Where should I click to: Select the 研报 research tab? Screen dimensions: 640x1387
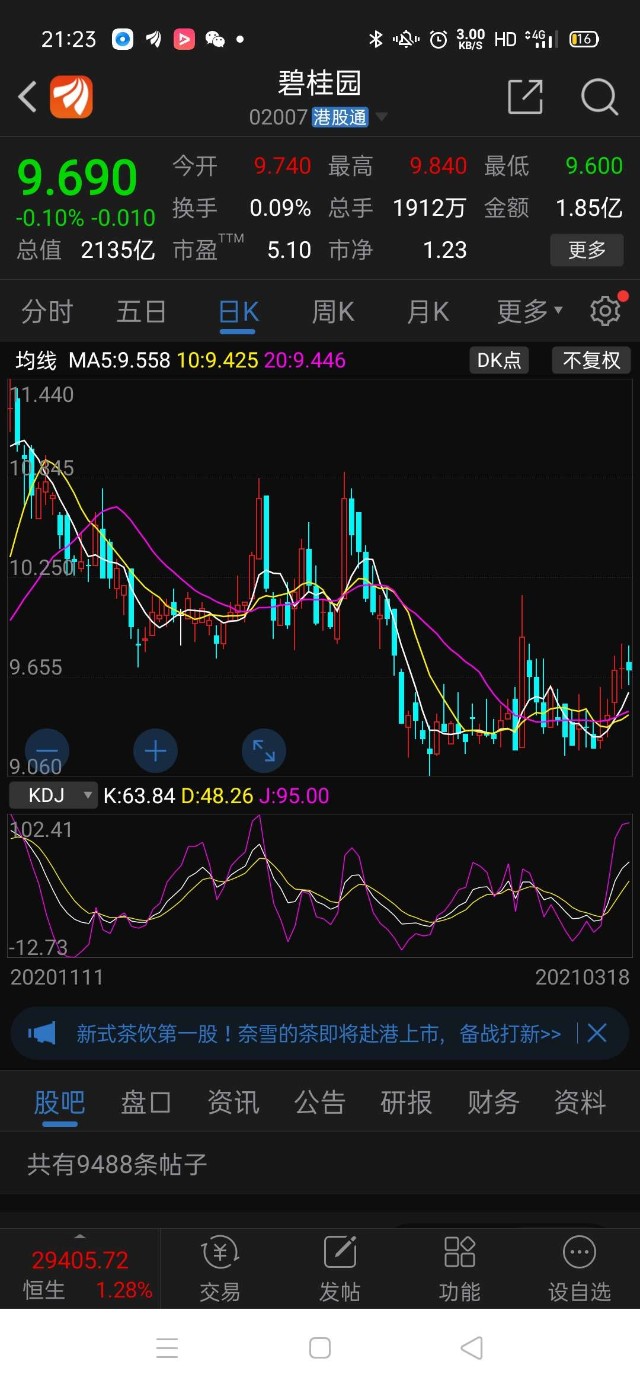coord(406,1102)
